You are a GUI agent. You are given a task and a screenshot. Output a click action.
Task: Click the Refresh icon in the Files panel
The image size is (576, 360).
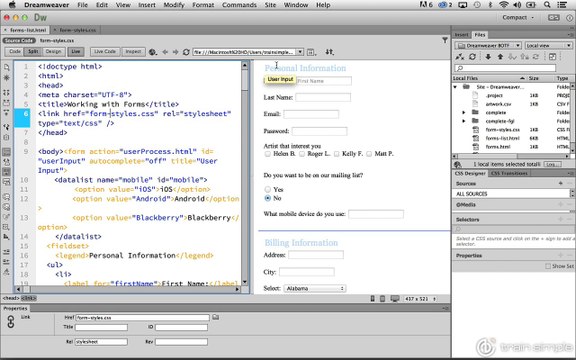pos(473,57)
